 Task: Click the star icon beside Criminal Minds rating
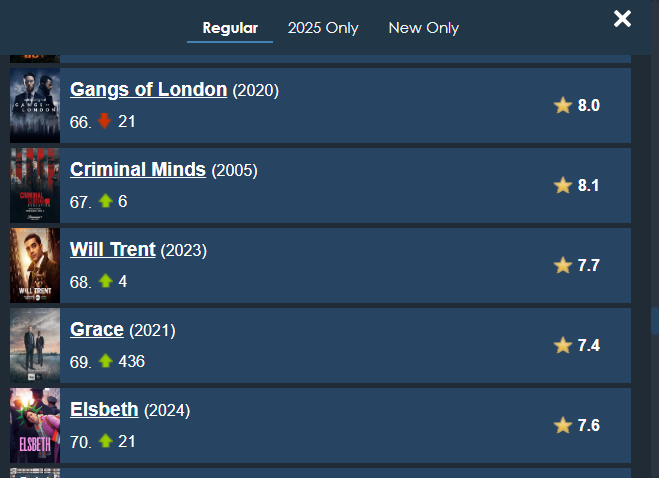point(563,185)
